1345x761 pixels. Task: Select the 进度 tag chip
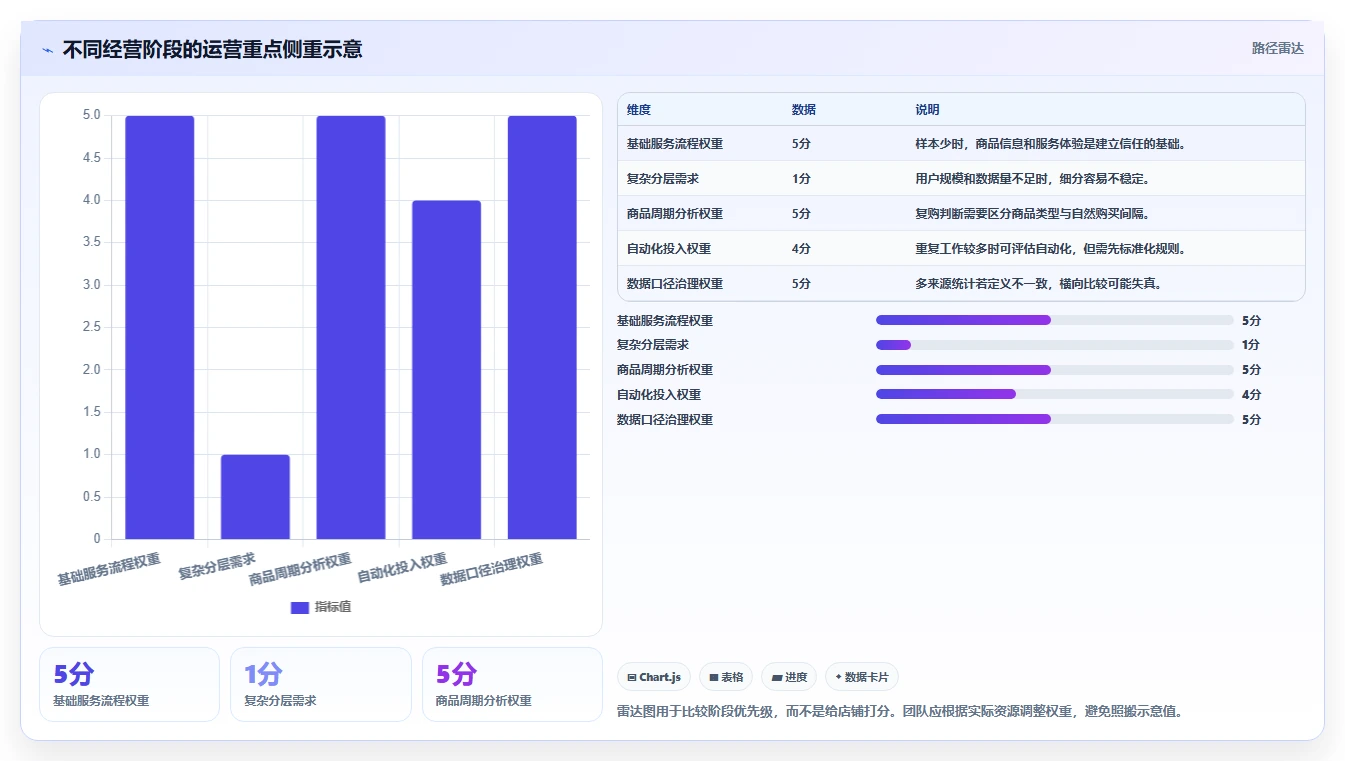(x=789, y=677)
